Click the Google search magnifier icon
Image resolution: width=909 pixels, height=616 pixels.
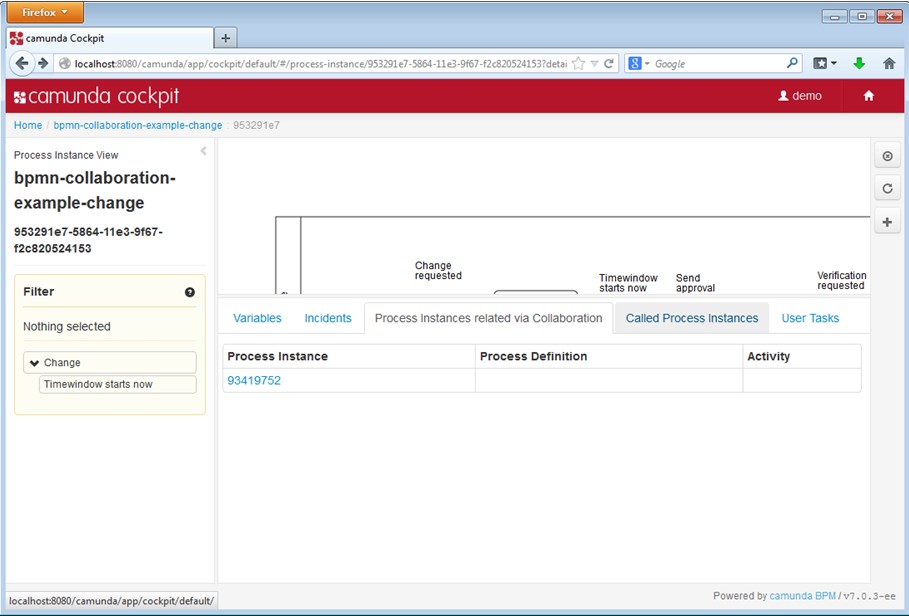click(792, 63)
